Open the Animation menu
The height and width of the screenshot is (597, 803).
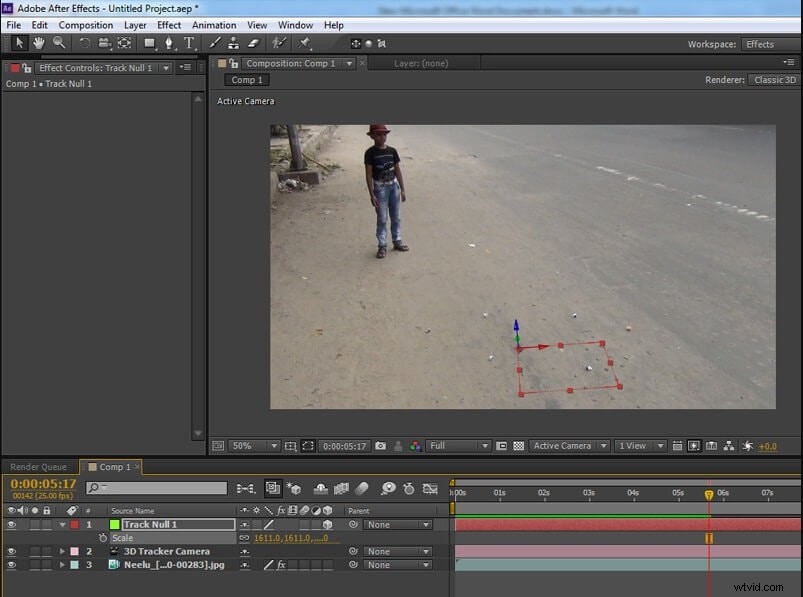[214, 25]
